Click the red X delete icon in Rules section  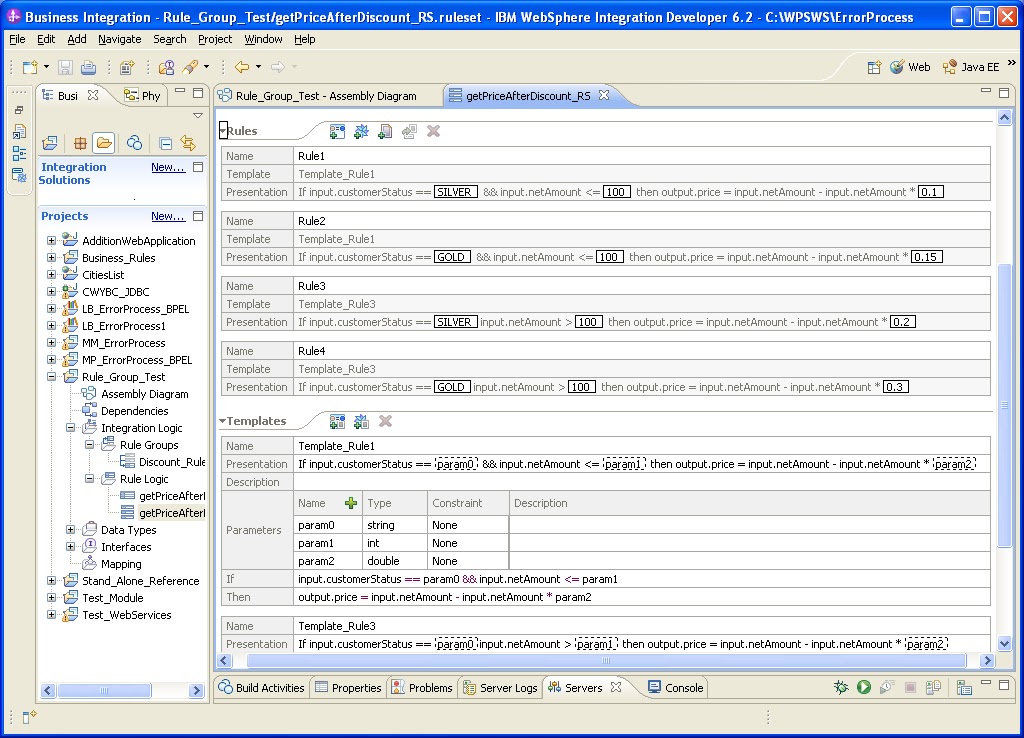pyautogui.click(x=434, y=131)
